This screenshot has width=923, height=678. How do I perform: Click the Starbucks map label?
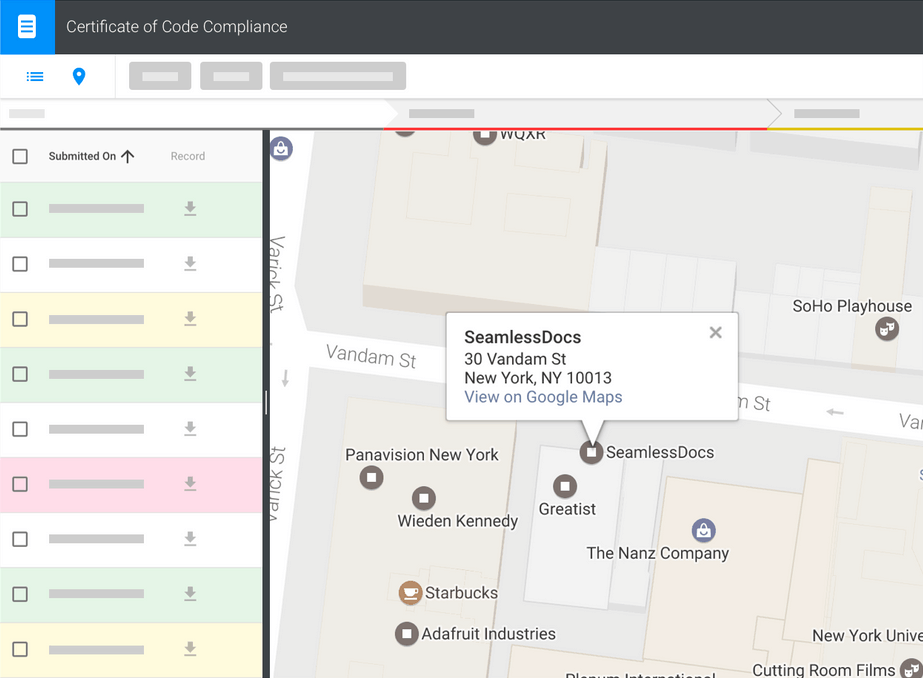[x=462, y=593]
